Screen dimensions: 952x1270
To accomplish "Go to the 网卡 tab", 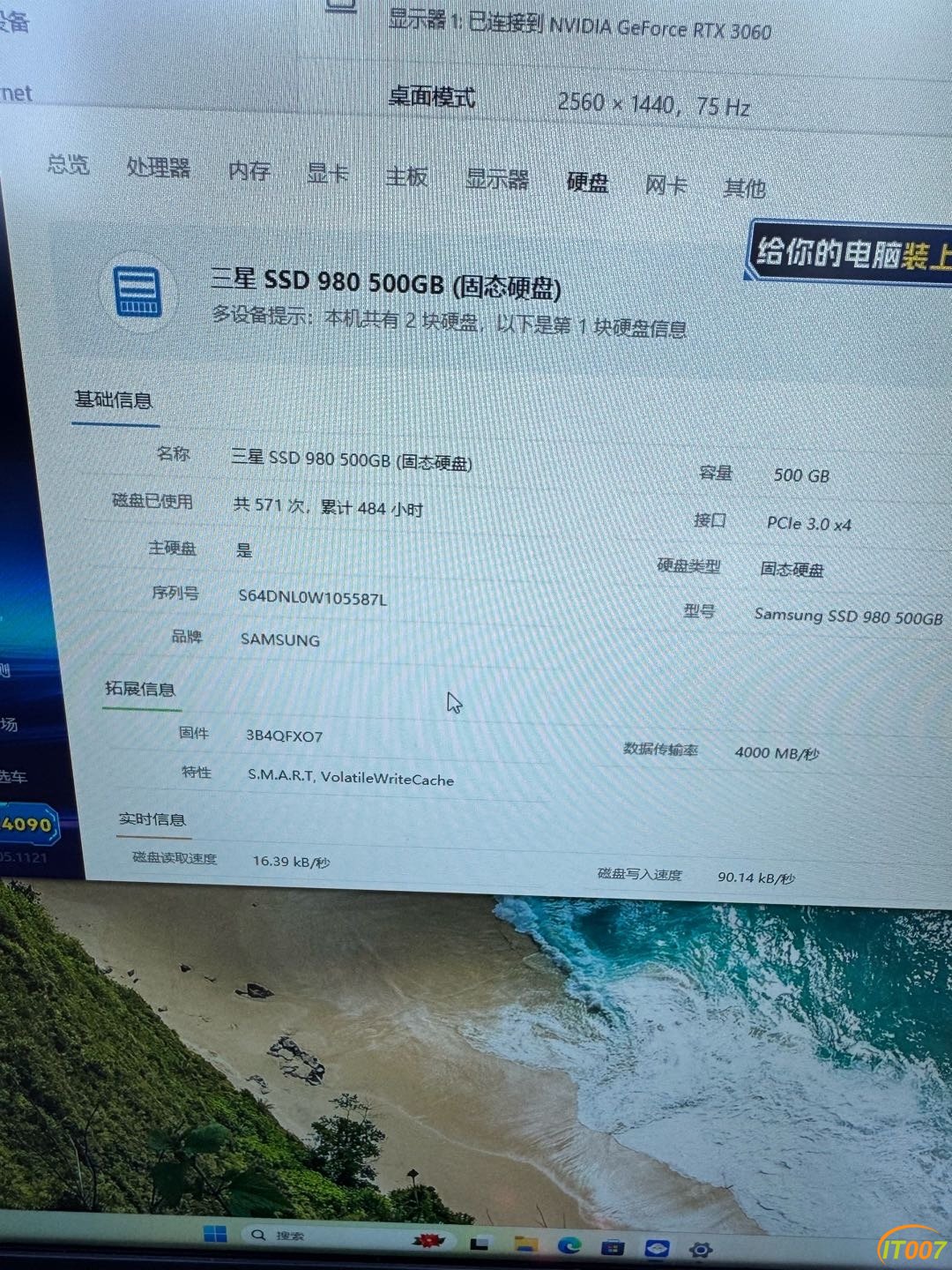I will (x=666, y=185).
